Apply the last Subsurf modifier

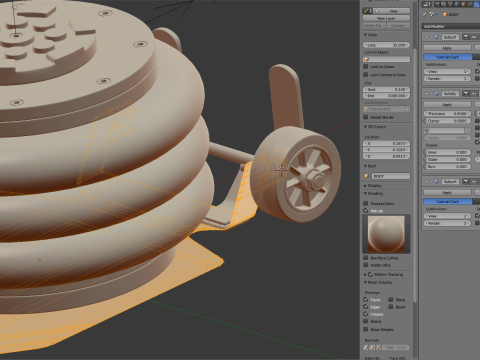coord(447,193)
